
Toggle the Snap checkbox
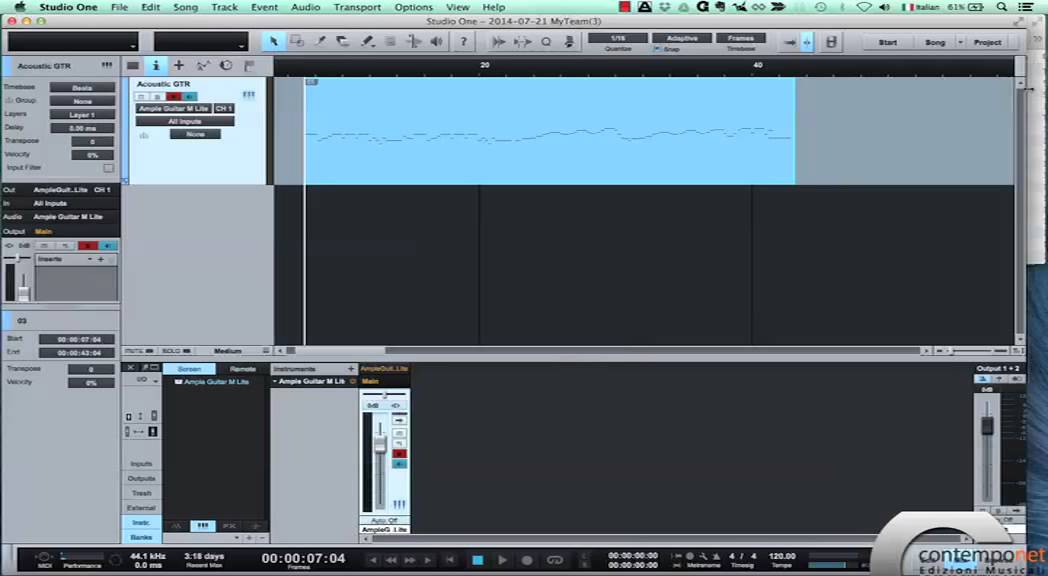(656, 49)
